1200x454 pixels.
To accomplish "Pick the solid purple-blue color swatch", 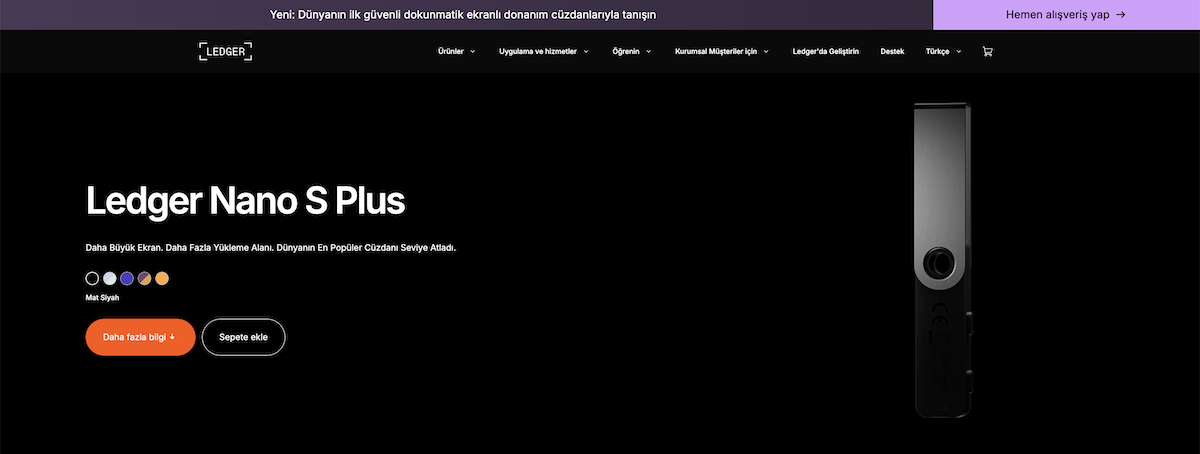I will (127, 278).
